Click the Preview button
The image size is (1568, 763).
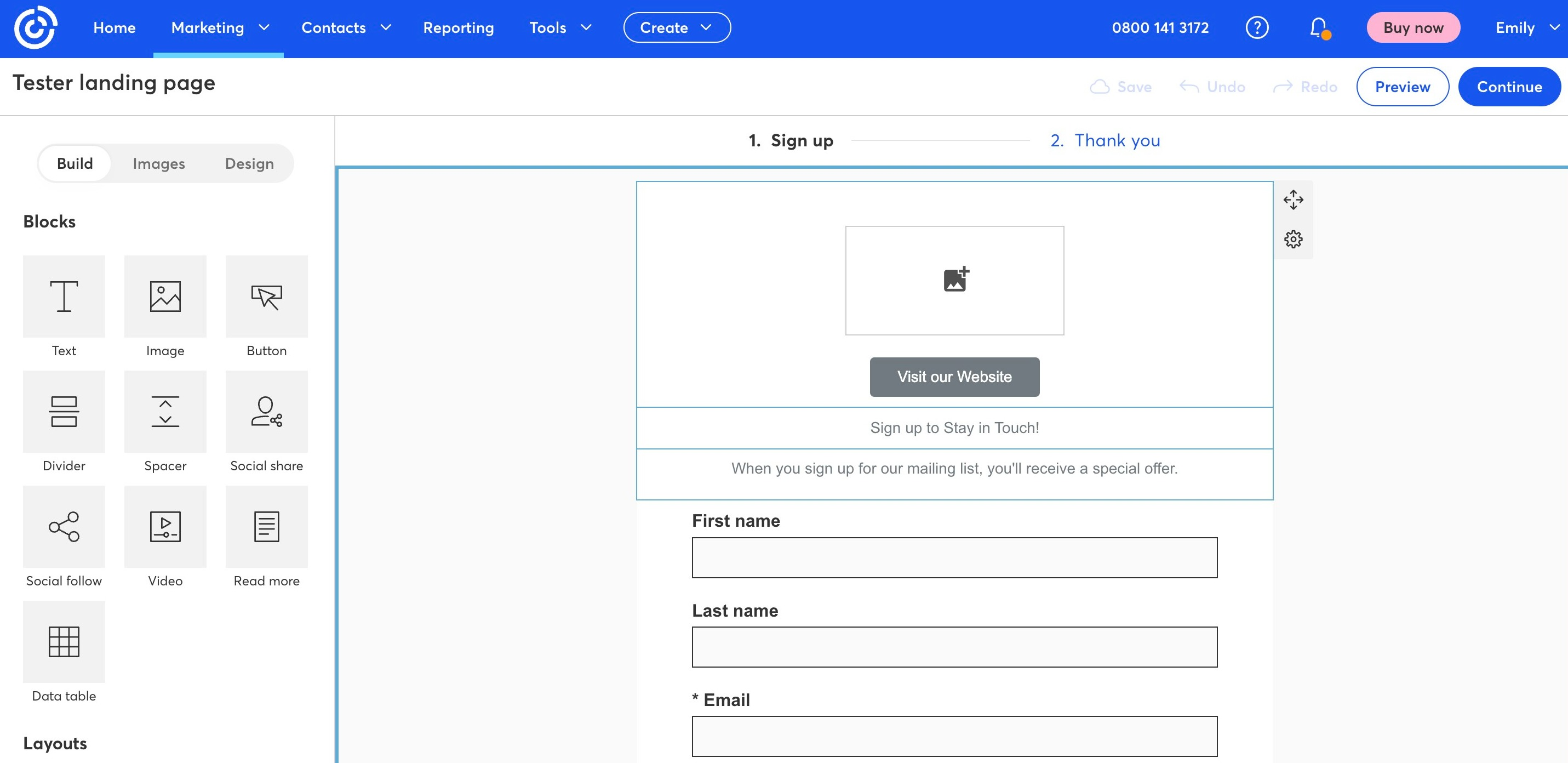coord(1403,87)
